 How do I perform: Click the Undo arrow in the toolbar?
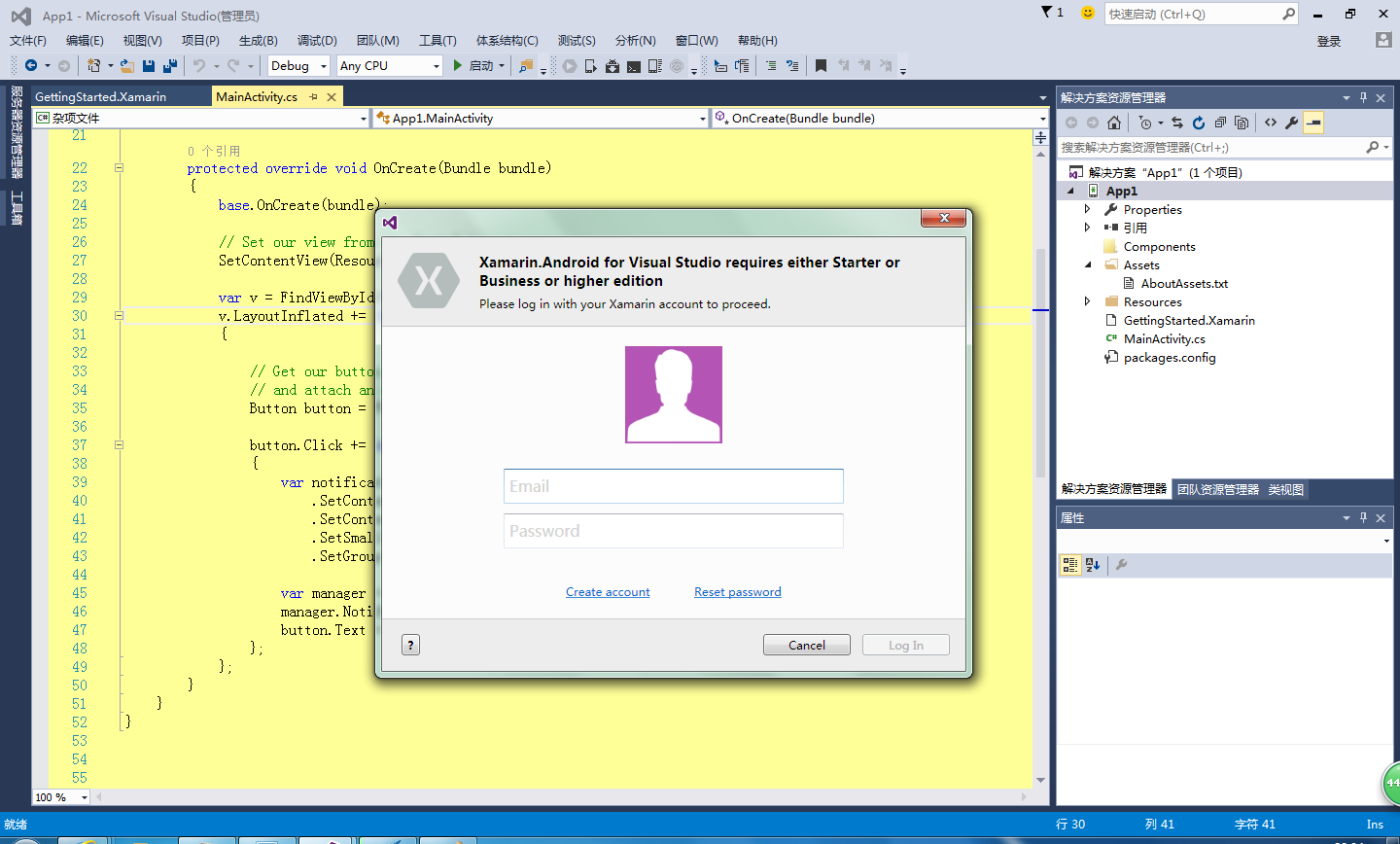[x=199, y=66]
